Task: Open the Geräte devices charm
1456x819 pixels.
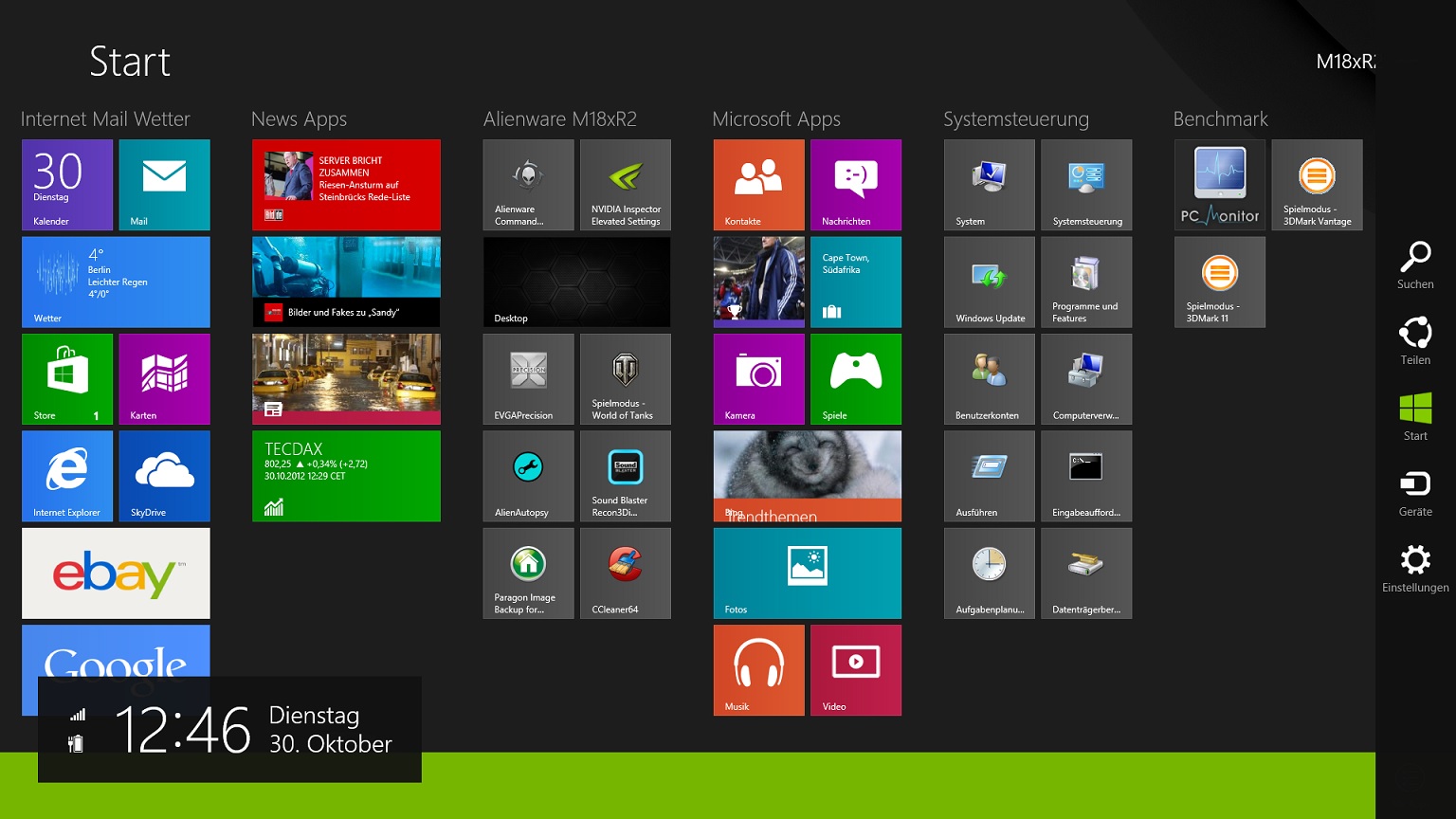Action: (1414, 492)
